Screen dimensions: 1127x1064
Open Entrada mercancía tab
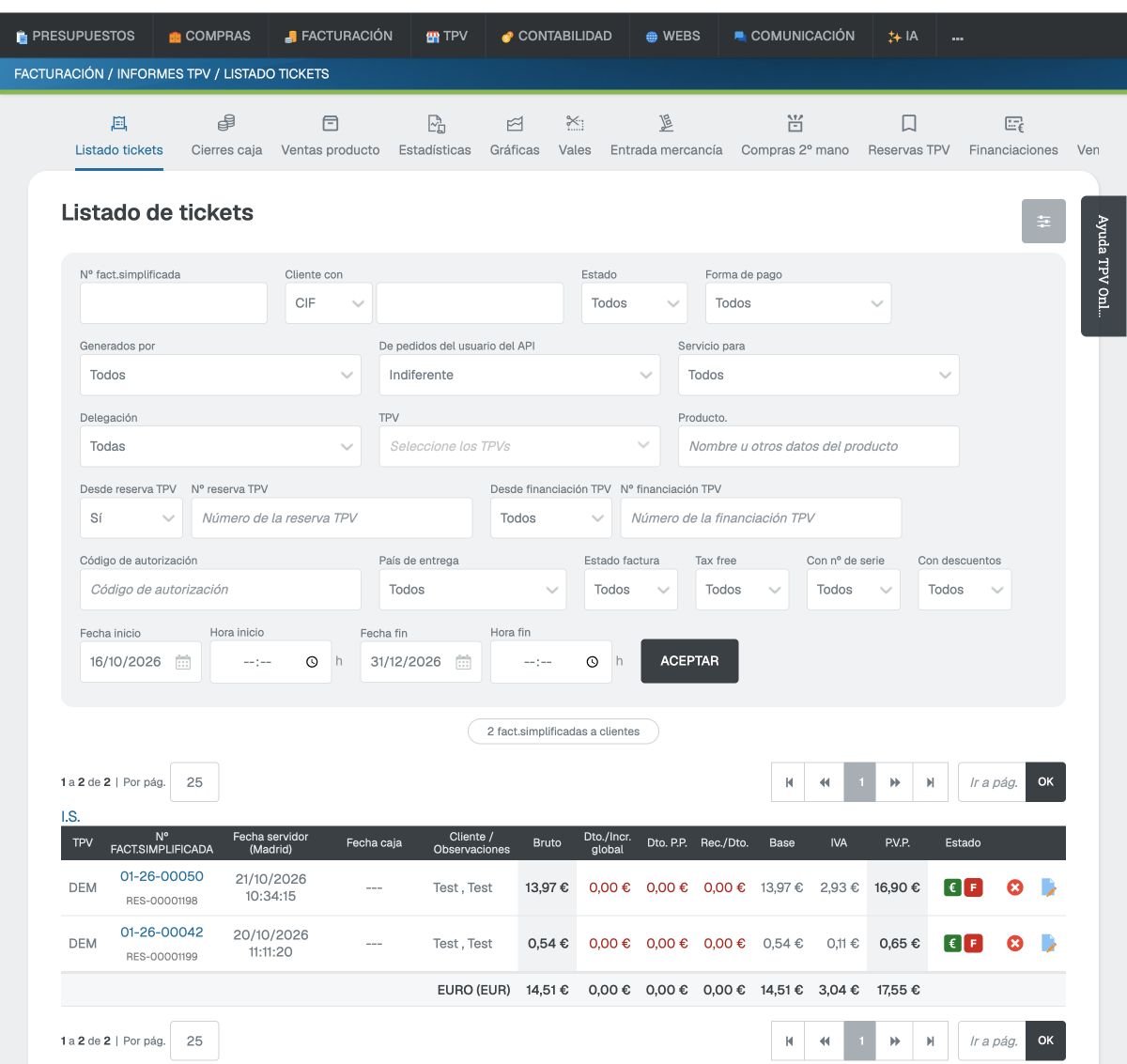(666, 136)
